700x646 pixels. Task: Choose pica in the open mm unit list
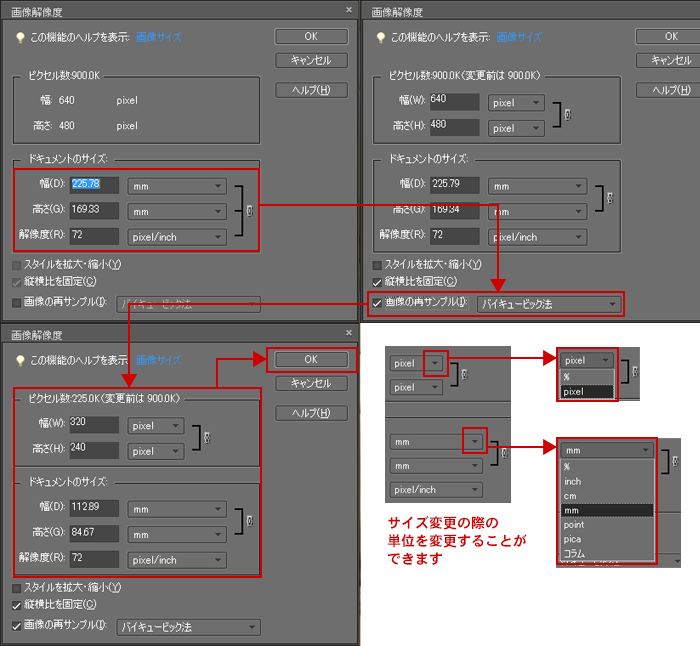607,539
